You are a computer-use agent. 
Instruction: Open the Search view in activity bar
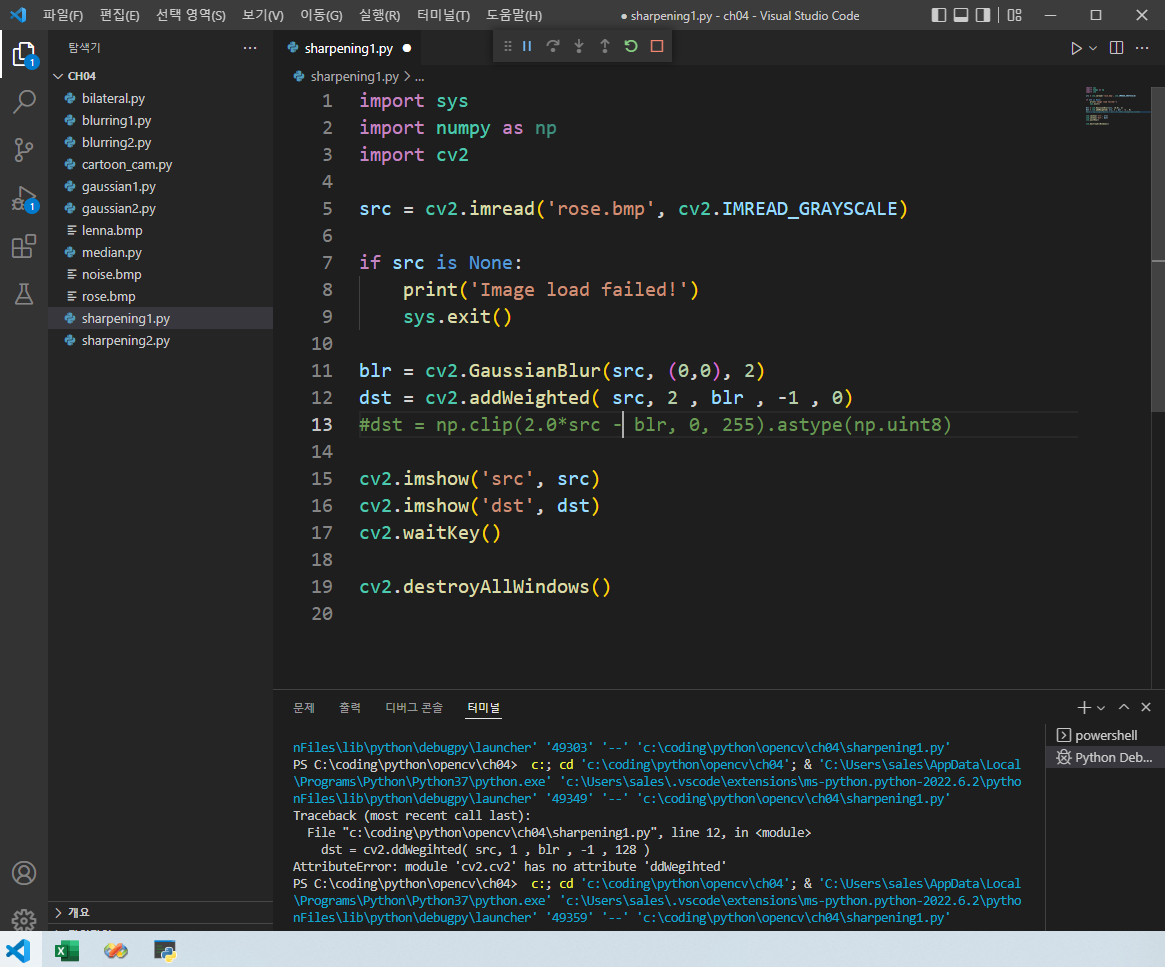[24, 101]
